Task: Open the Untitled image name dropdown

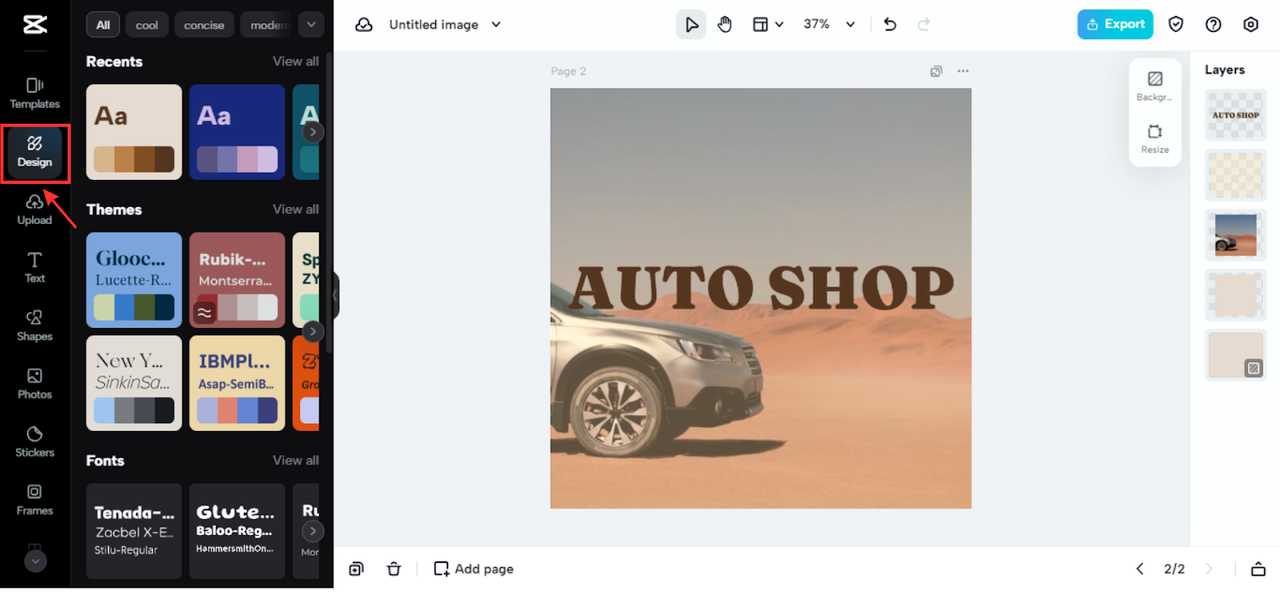Action: pyautogui.click(x=445, y=25)
